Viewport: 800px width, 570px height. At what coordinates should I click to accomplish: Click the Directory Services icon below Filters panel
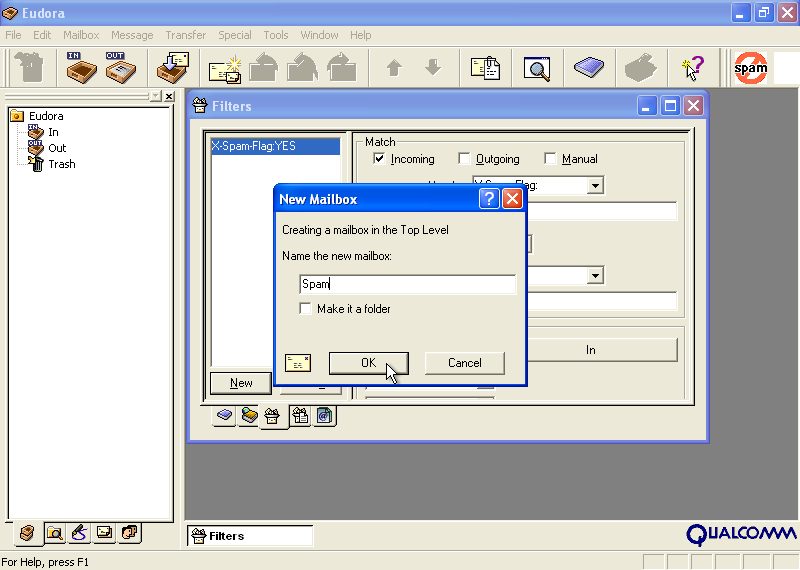(x=324, y=416)
